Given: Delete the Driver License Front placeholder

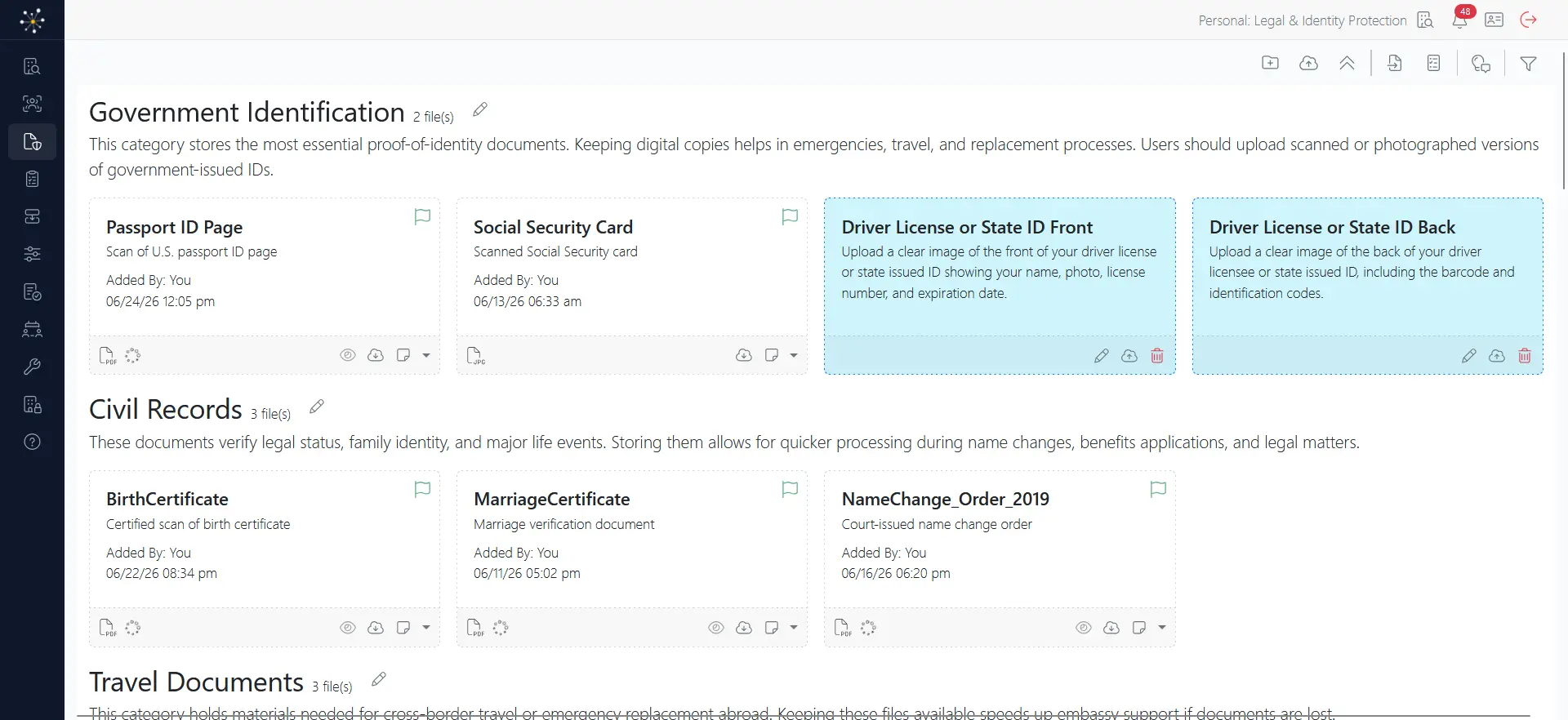Looking at the screenshot, I should [x=1157, y=356].
